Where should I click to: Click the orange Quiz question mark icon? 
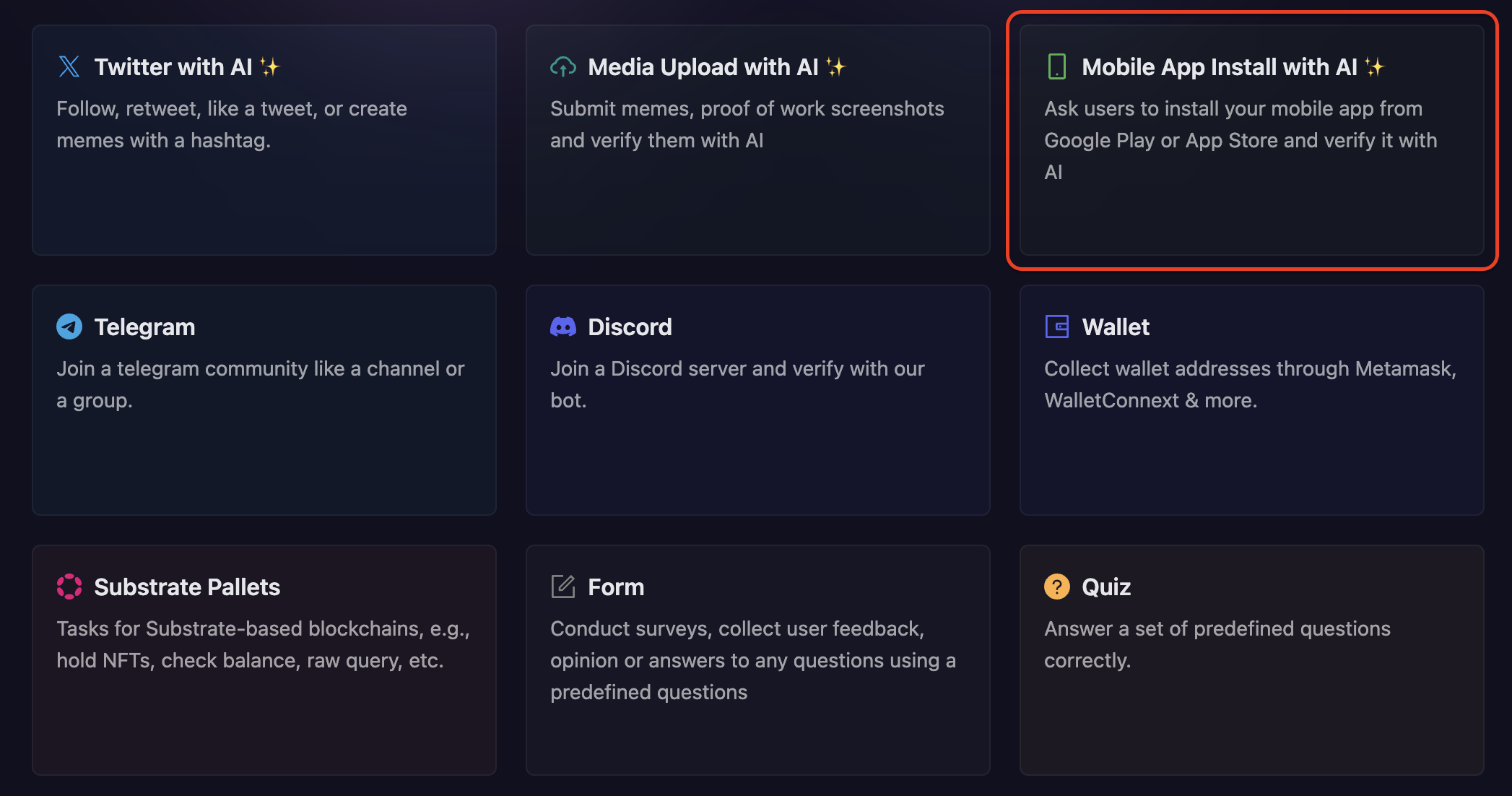click(1056, 587)
